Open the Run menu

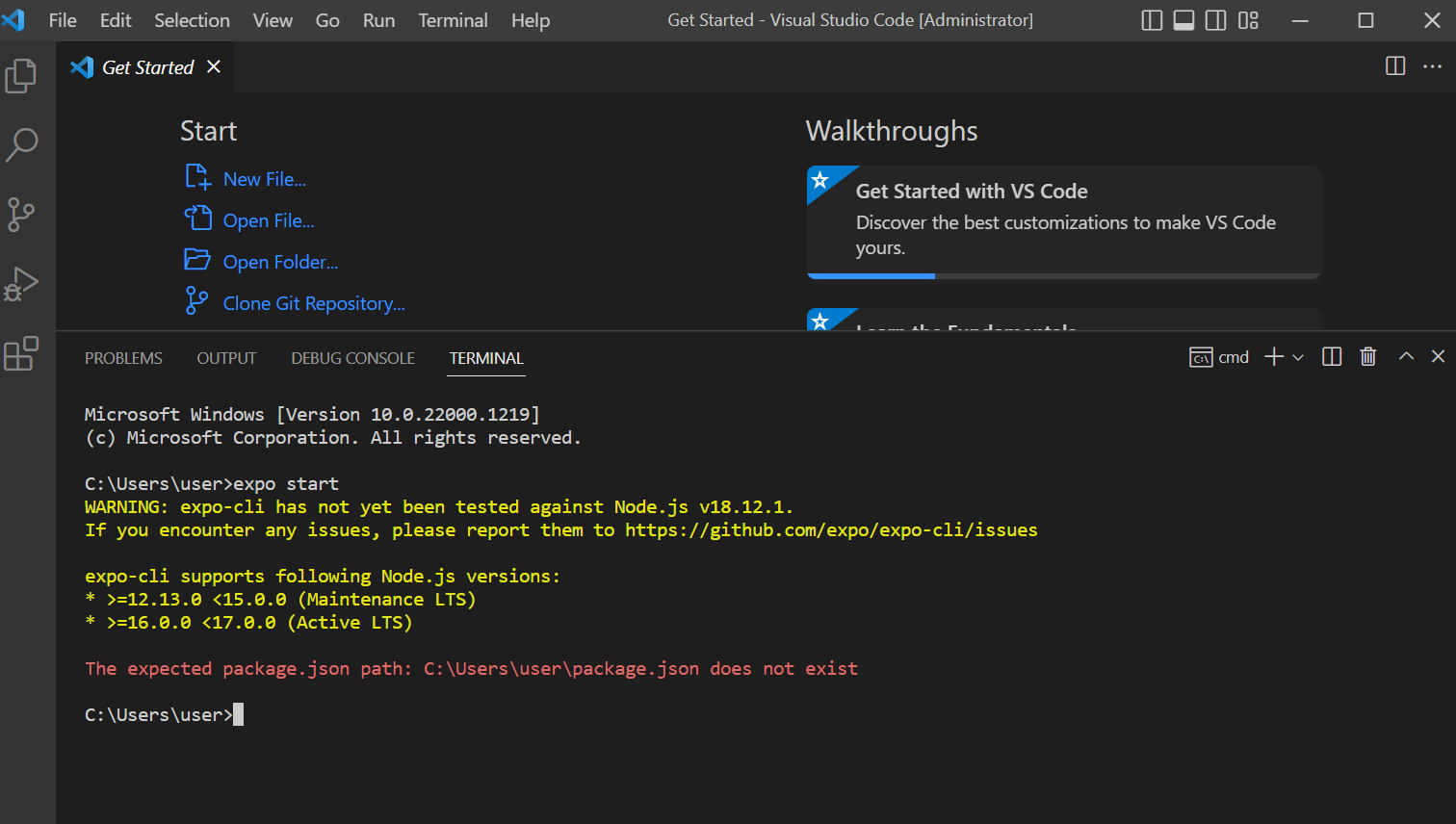(378, 20)
